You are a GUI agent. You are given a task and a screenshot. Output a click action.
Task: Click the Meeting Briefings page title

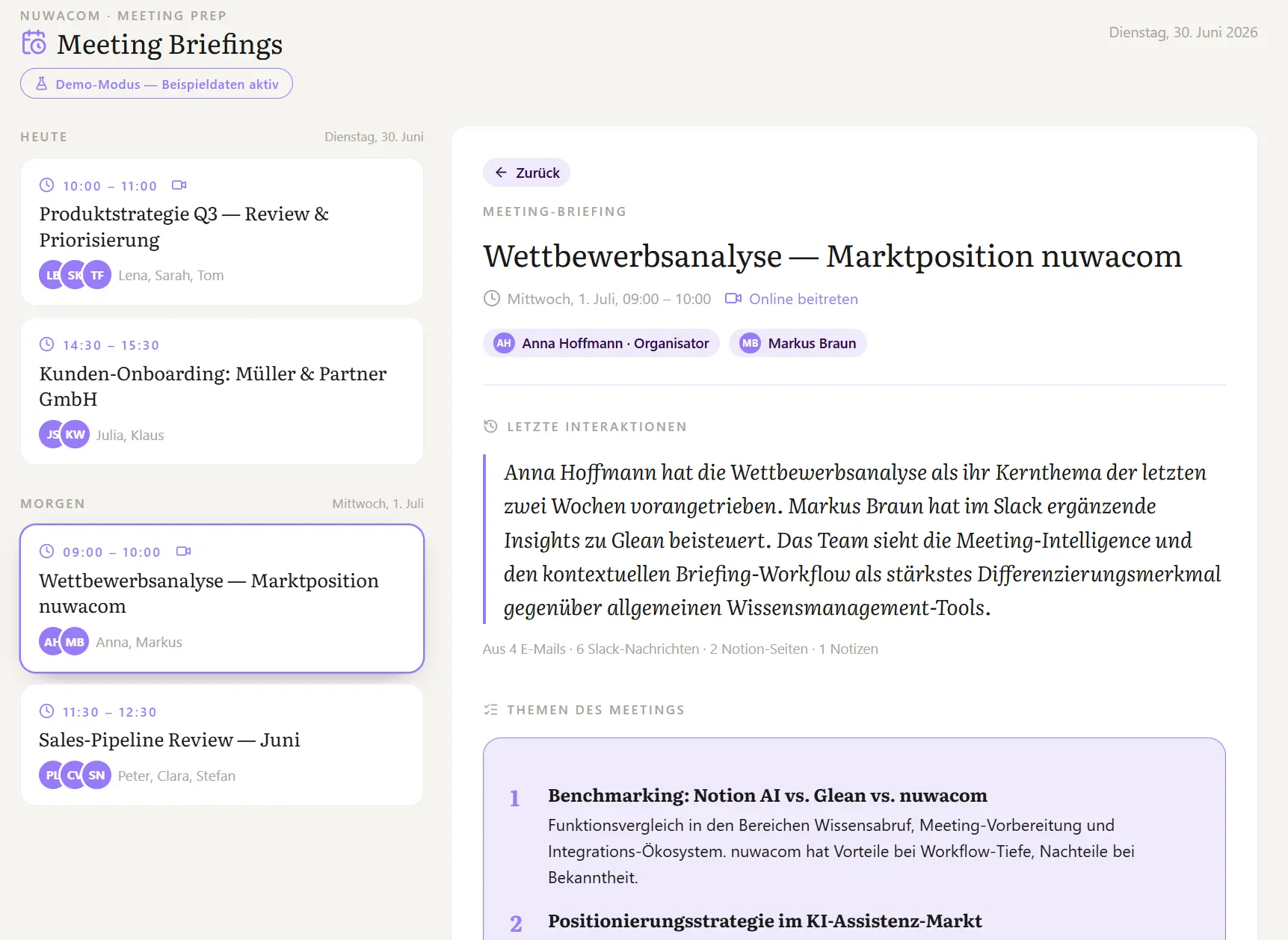pyautogui.click(x=170, y=44)
